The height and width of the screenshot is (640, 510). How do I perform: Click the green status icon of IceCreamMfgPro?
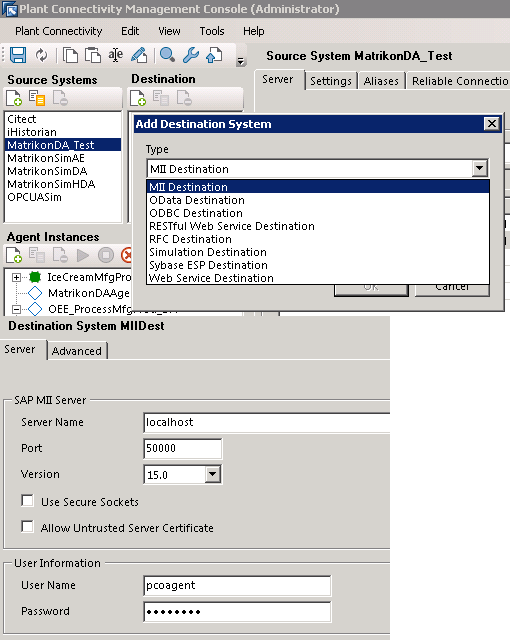(35, 277)
